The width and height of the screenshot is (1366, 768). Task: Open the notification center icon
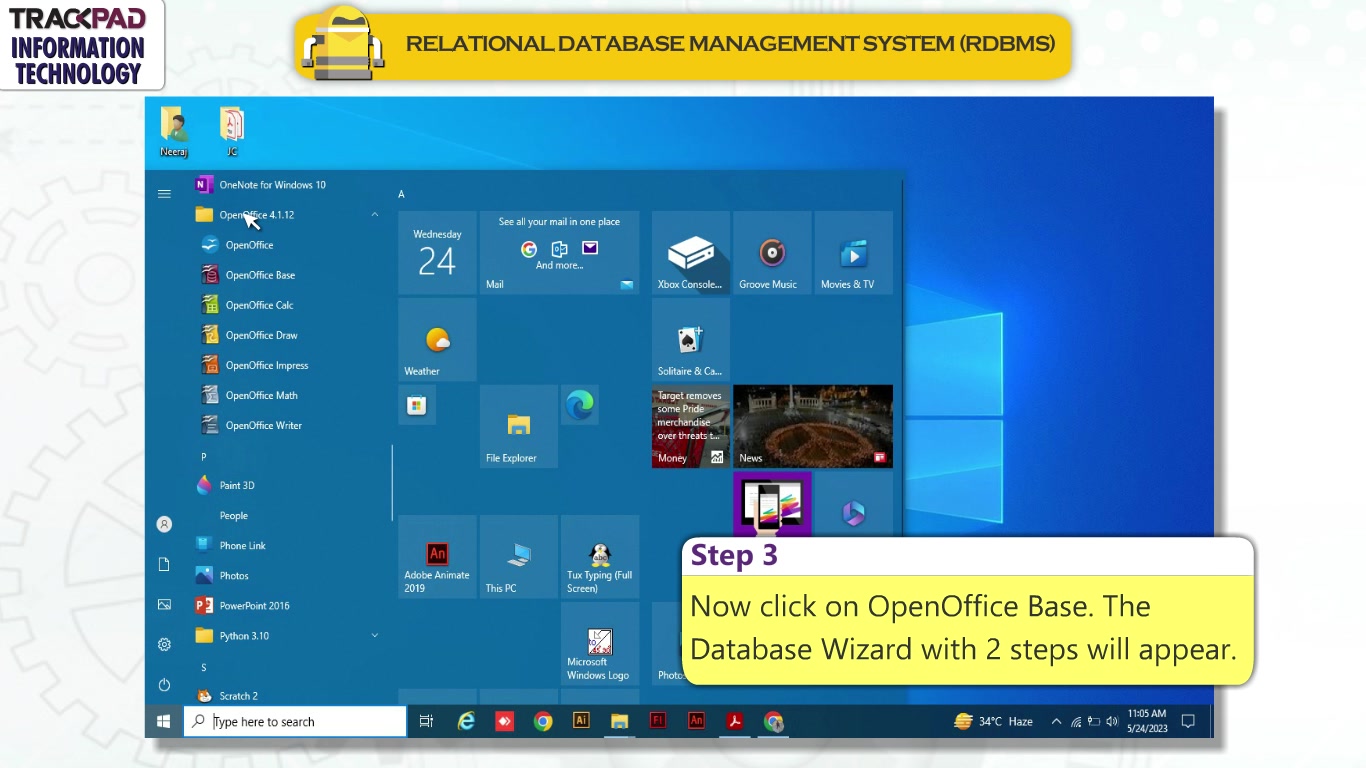[x=1189, y=721]
